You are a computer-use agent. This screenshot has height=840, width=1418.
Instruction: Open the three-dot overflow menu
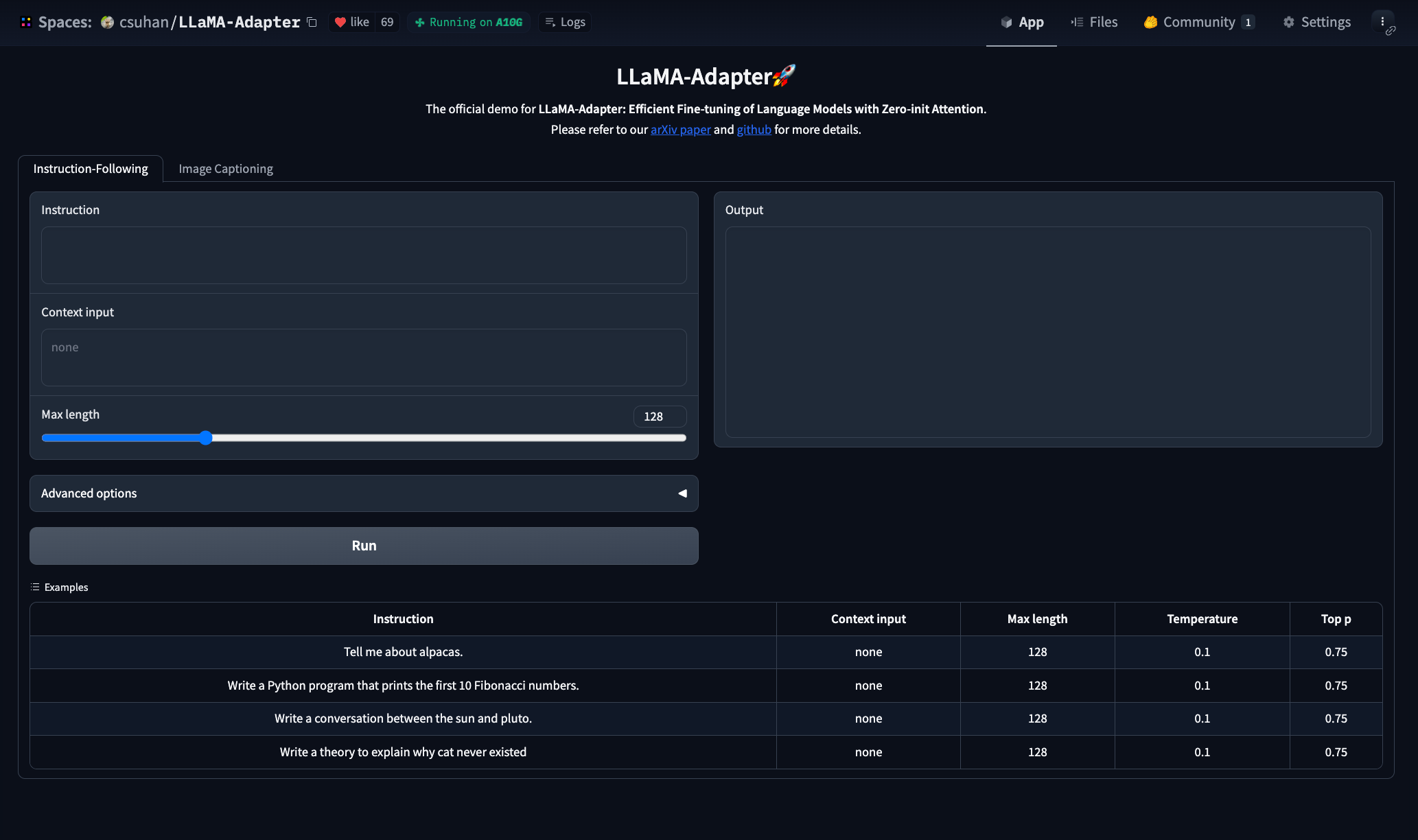point(1383,21)
